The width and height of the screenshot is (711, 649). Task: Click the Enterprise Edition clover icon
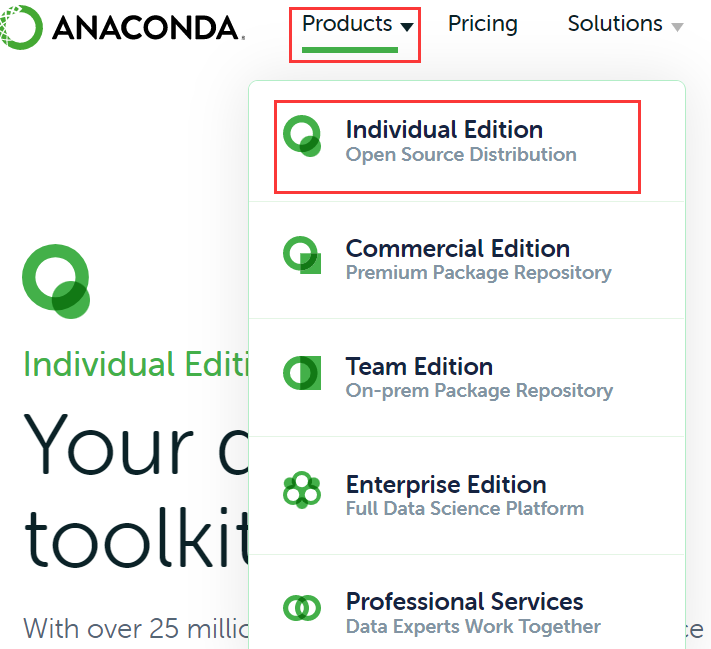pos(302,490)
